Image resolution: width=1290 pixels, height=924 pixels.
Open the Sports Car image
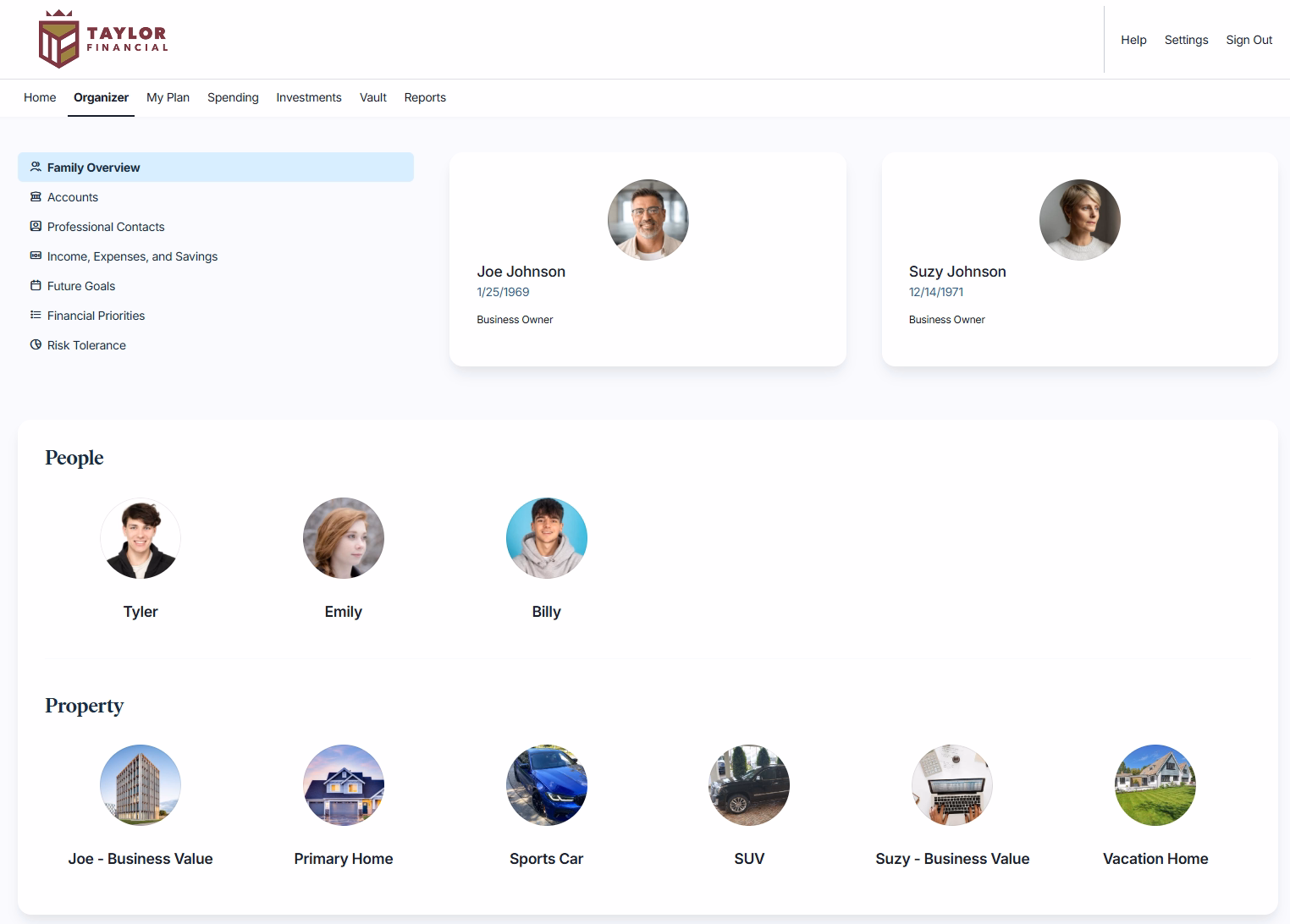pyautogui.click(x=547, y=785)
